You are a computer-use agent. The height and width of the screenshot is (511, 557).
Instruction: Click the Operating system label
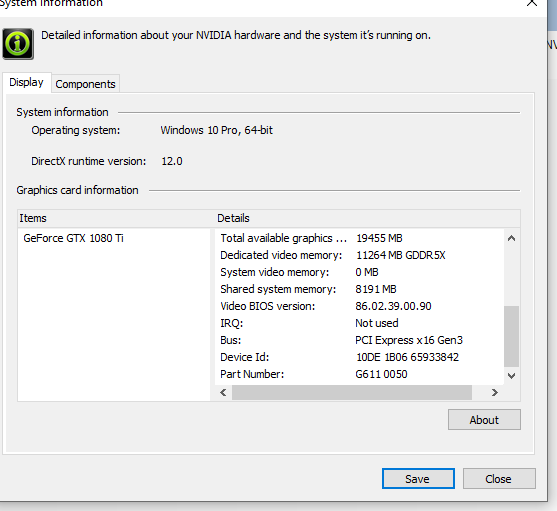76,130
